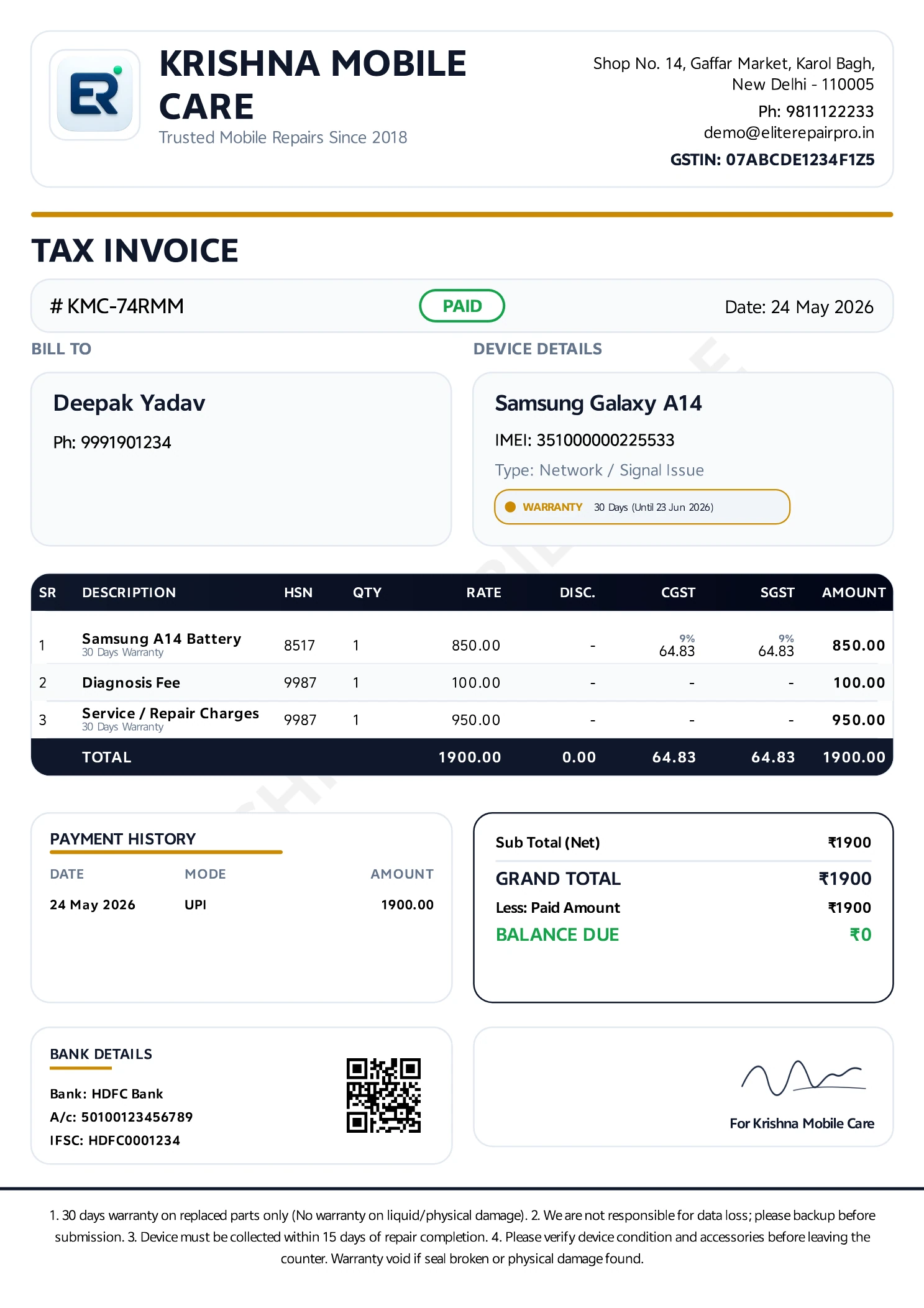Select the Diagnosis Fee item
924x1308 pixels.
[x=131, y=683]
